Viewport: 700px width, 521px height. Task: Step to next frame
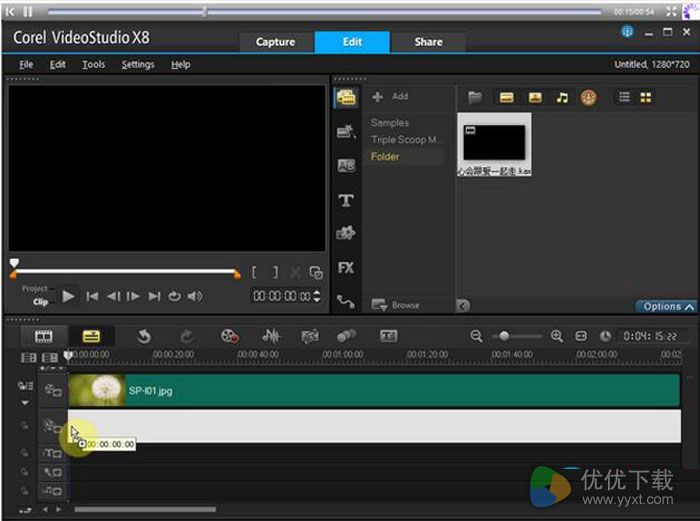point(133,296)
